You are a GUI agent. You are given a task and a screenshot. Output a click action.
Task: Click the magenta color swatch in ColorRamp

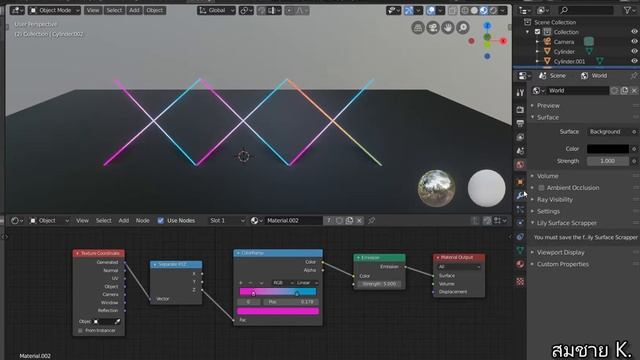tap(278, 311)
